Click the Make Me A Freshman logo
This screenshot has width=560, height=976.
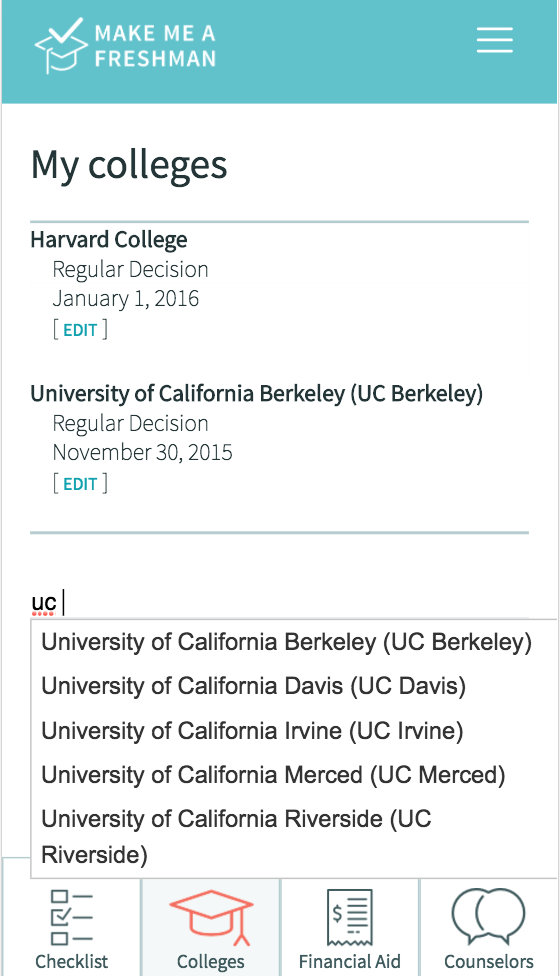click(125, 45)
